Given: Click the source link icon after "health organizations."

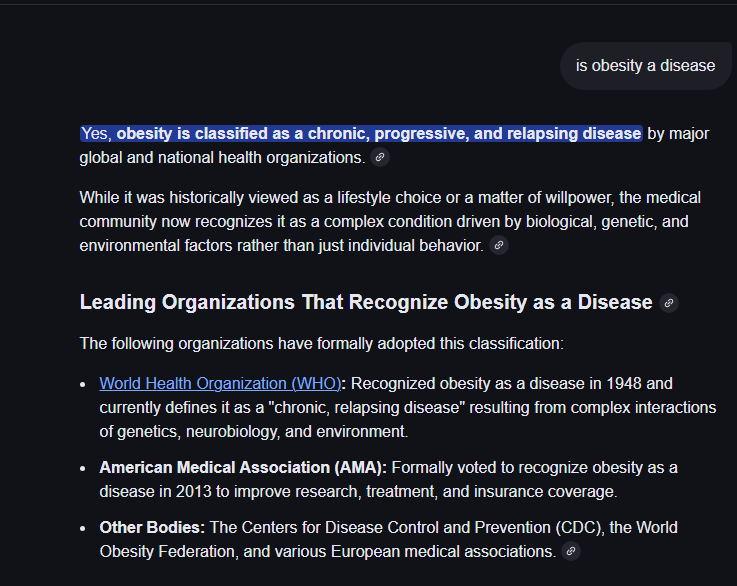Looking at the screenshot, I should (380, 157).
